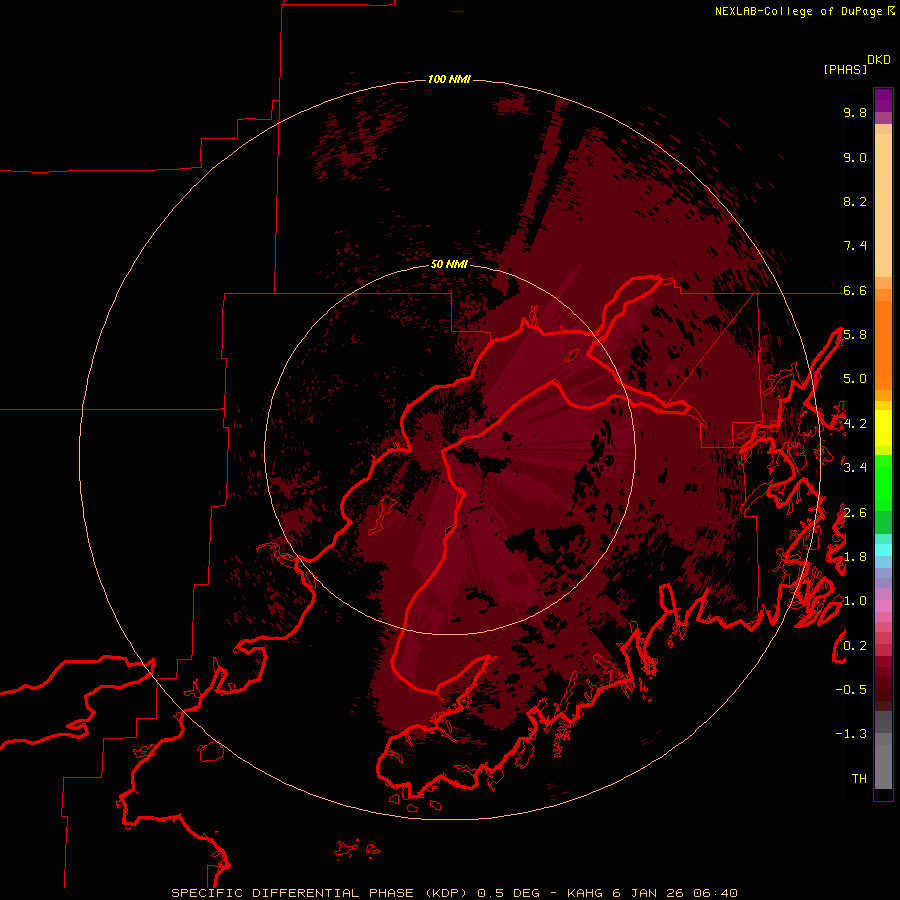Click the NEXLAB-College of DuPage watermark text

pos(799,11)
